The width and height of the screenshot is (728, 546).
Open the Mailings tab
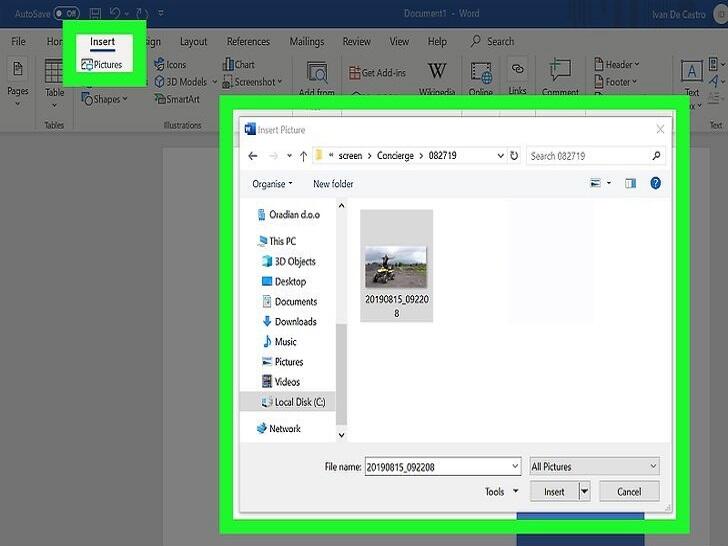[x=307, y=42]
